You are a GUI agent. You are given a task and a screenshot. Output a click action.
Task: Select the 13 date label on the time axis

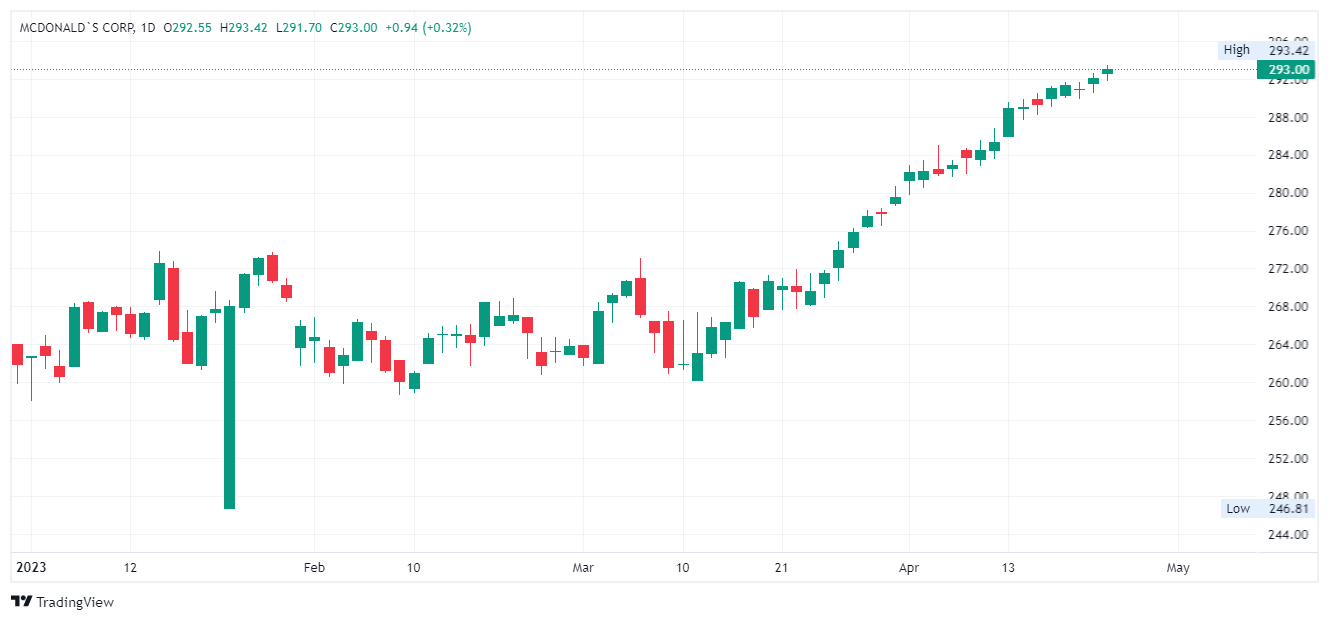[1008, 568]
